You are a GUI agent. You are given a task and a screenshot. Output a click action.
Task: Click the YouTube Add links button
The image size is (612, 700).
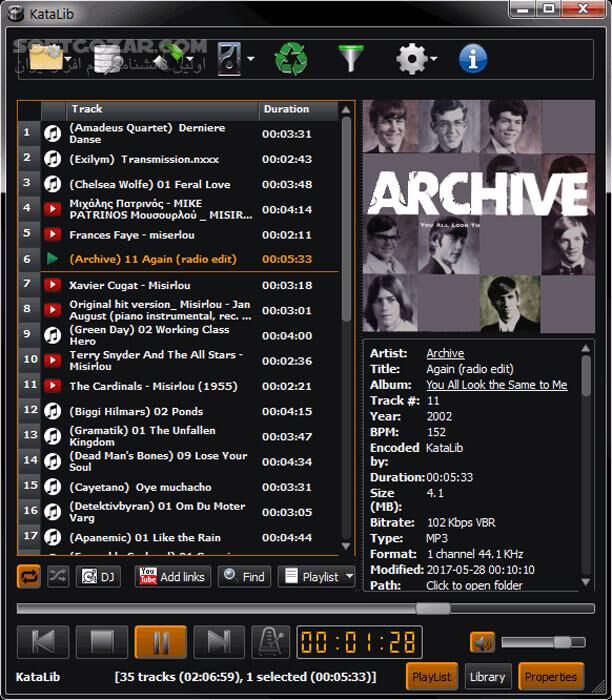coord(172,576)
